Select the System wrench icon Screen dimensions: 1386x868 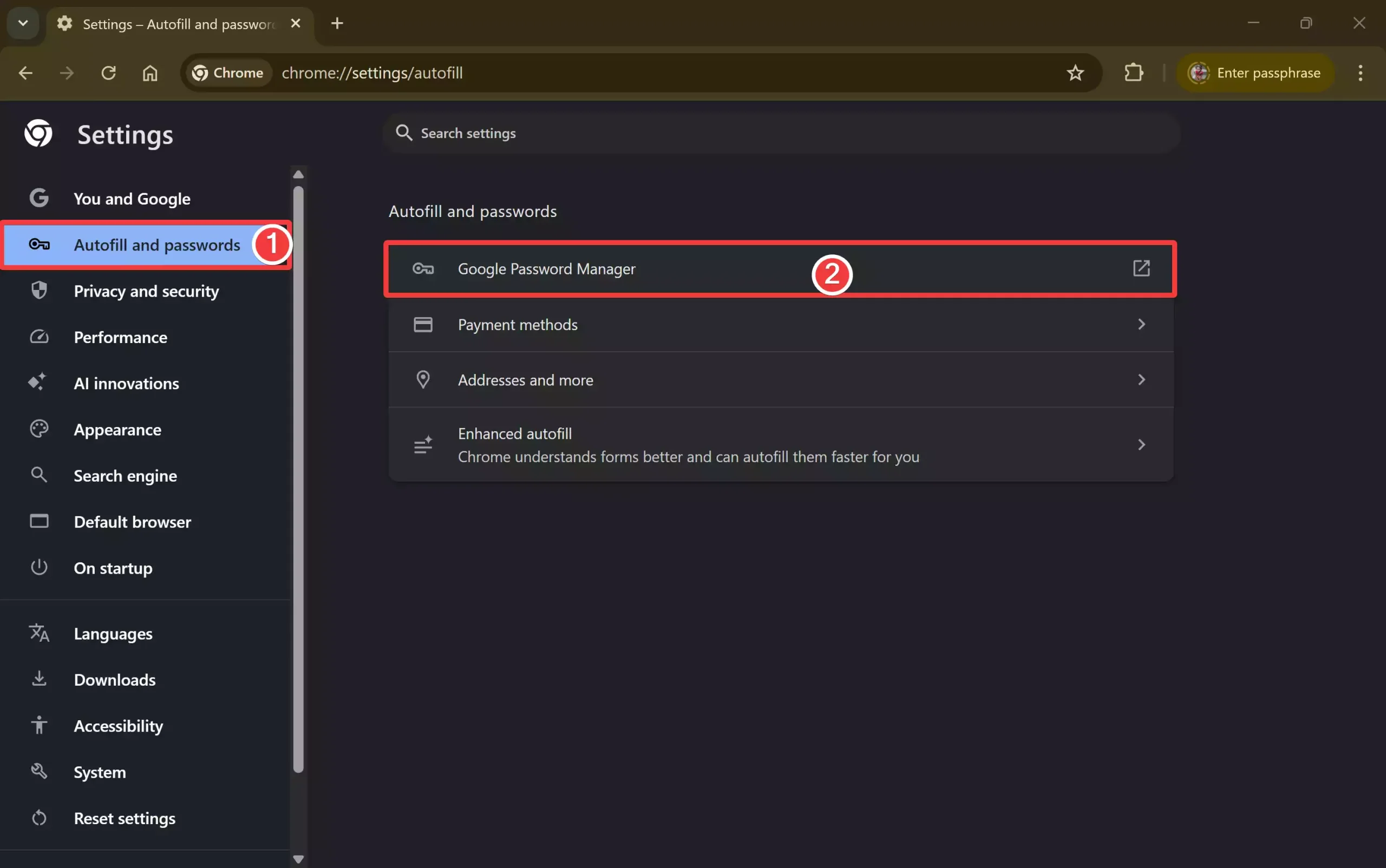[38, 772]
